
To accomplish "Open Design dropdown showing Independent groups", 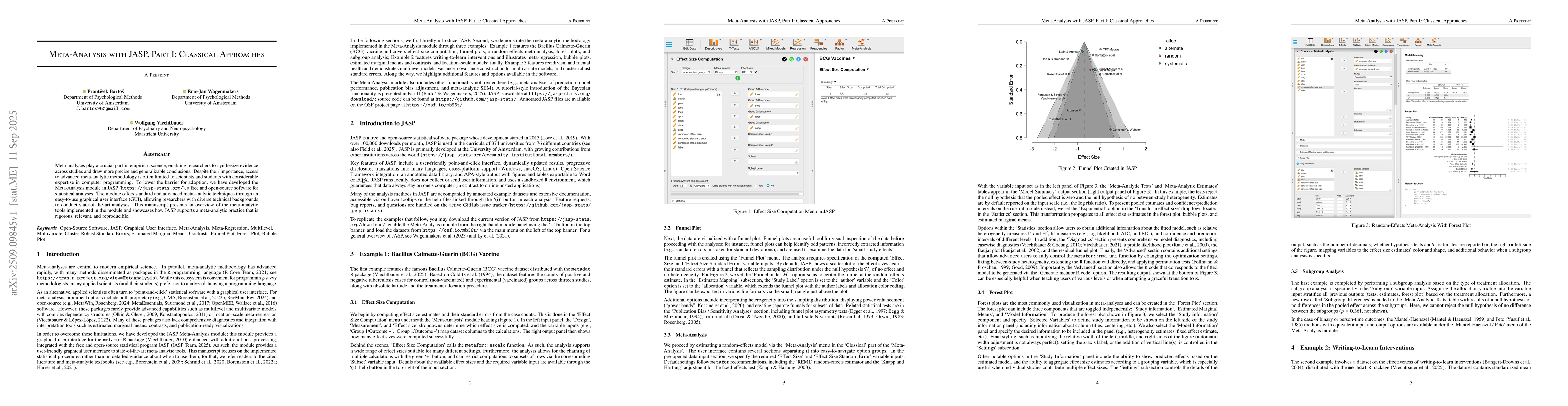I will click(x=696, y=72).
